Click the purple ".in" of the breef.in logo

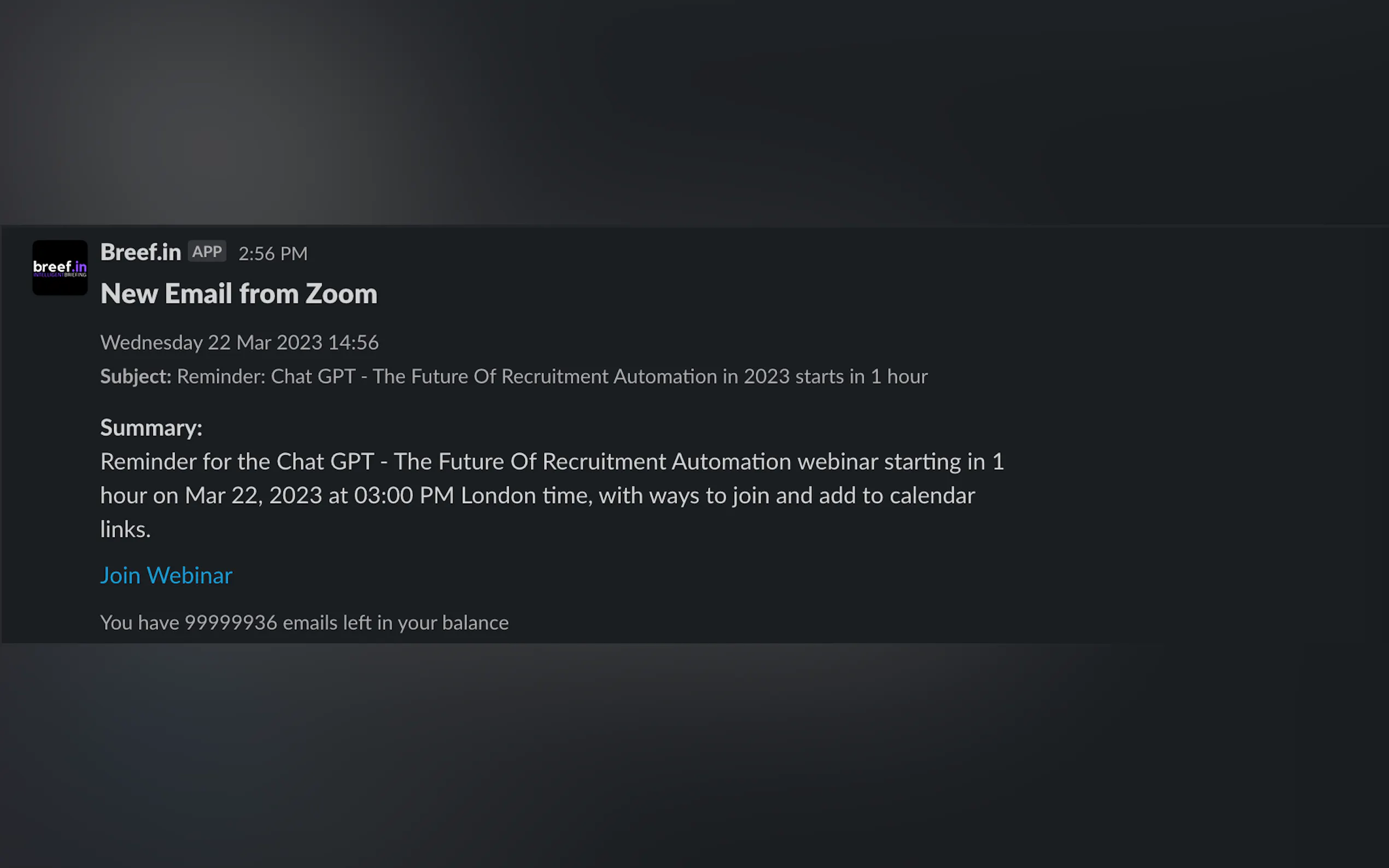(80, 266)
